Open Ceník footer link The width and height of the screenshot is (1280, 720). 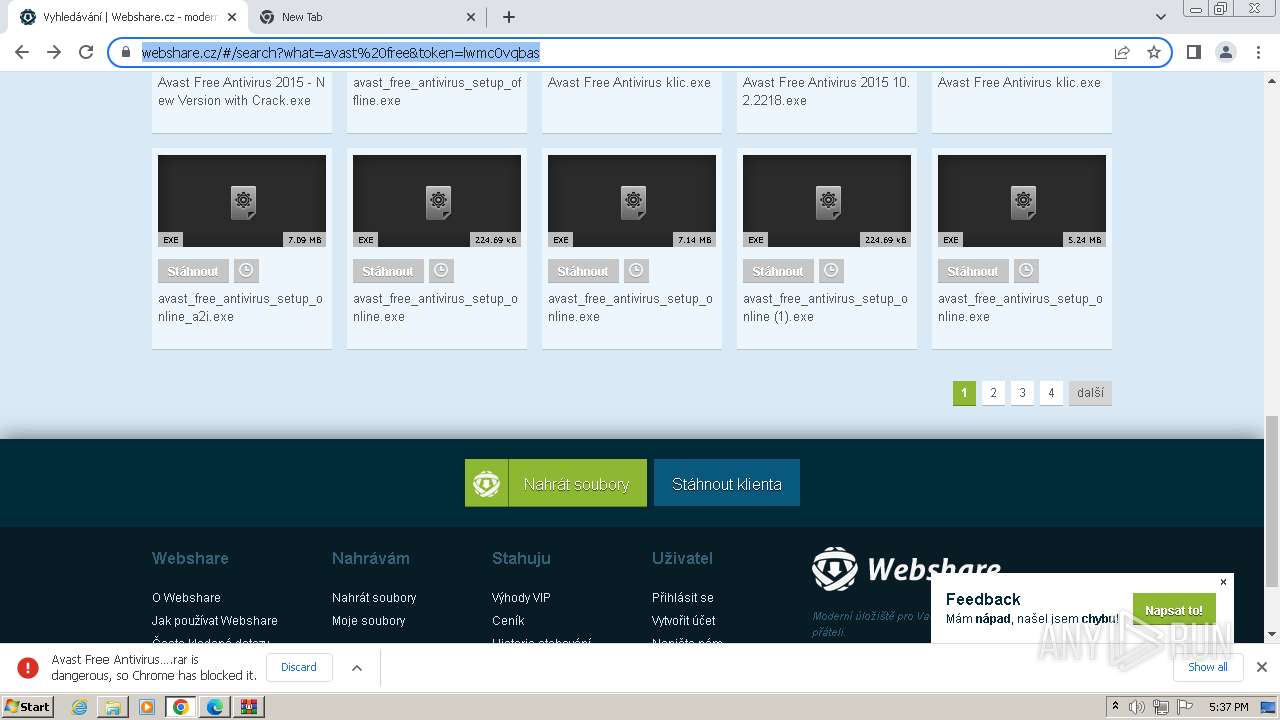(508, 620)
